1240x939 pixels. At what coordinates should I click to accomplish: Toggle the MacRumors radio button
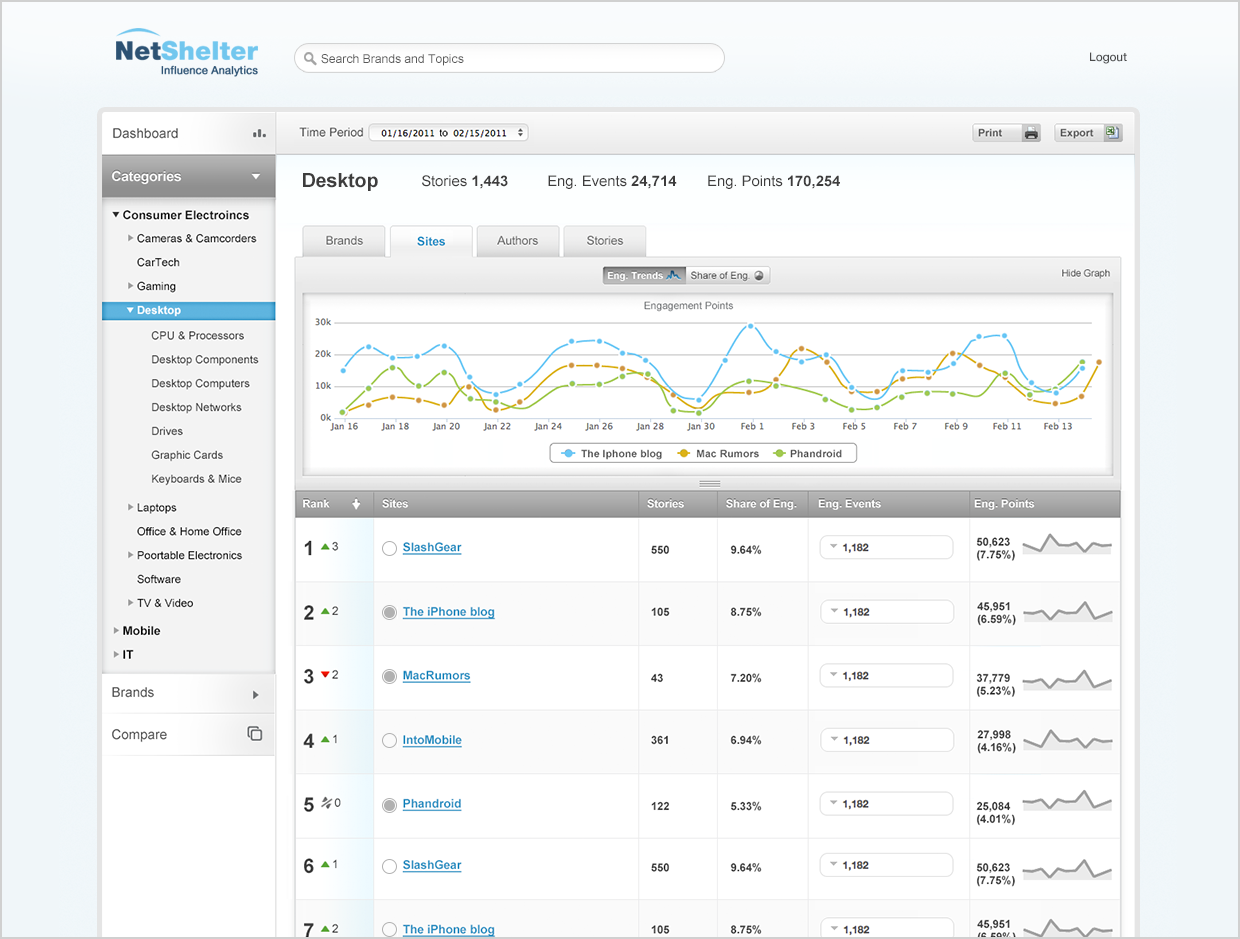[389, 676]
